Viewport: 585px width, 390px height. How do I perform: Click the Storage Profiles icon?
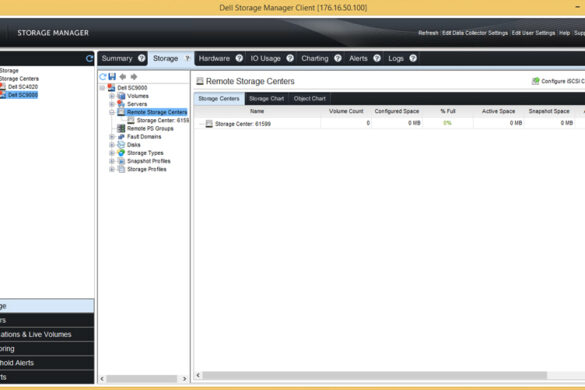[x=121, y=169]
